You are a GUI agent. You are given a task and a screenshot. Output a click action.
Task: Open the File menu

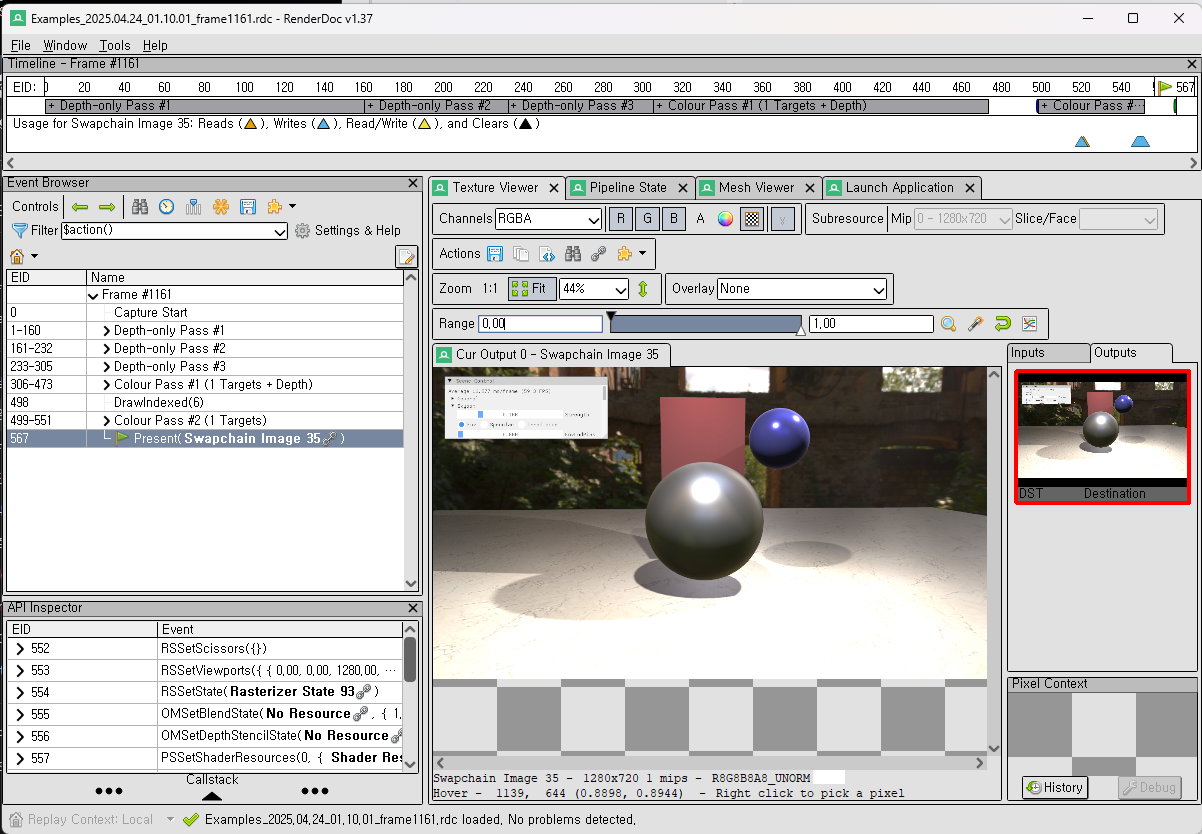coord(20,45)
